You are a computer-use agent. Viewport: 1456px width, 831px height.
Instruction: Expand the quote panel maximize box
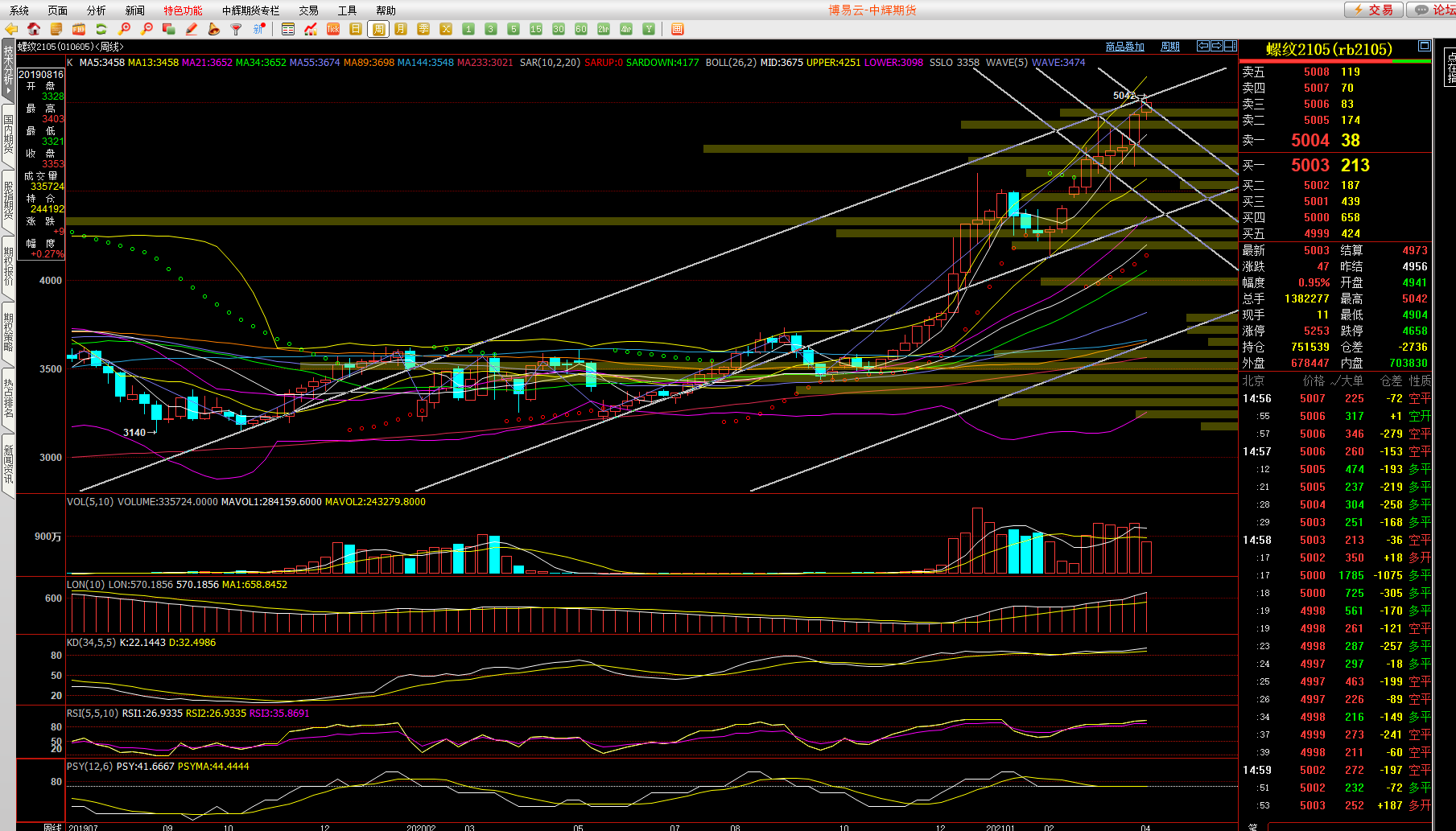[x=1424, y=46]
